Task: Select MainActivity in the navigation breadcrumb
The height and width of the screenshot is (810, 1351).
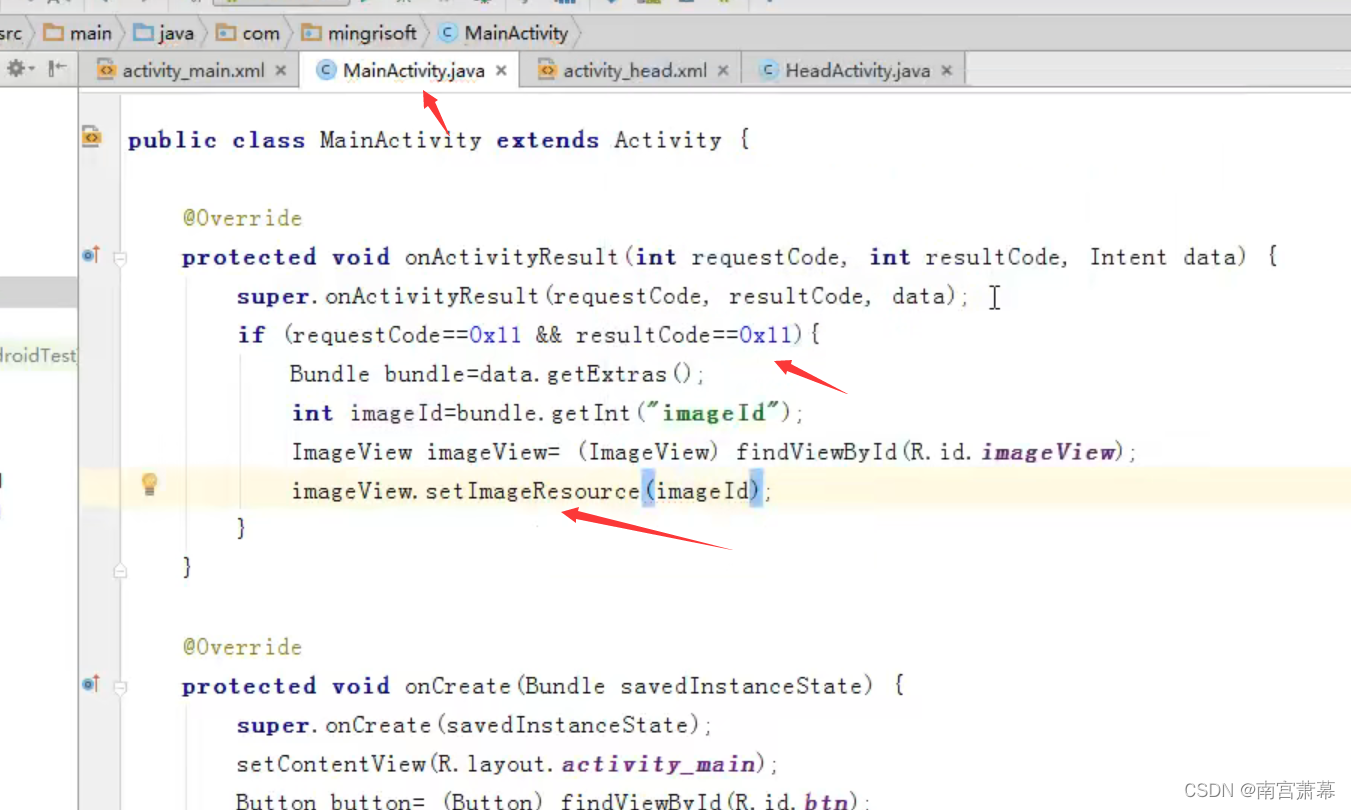Action: 516,33
